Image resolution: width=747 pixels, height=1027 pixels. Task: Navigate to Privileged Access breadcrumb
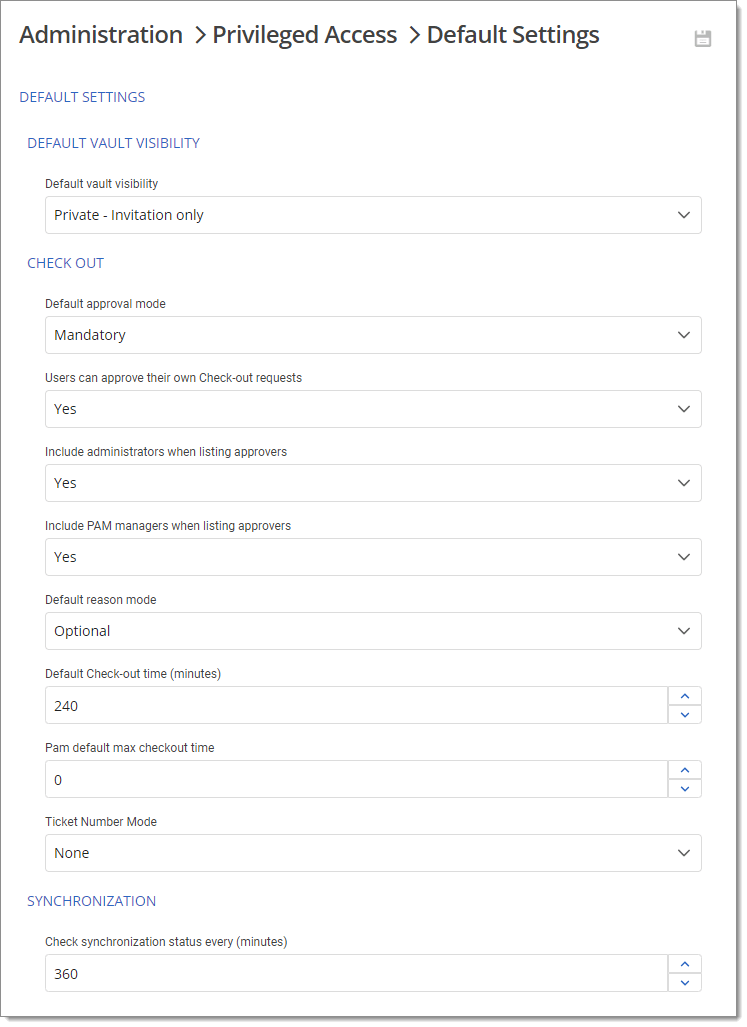click(305, 35)
